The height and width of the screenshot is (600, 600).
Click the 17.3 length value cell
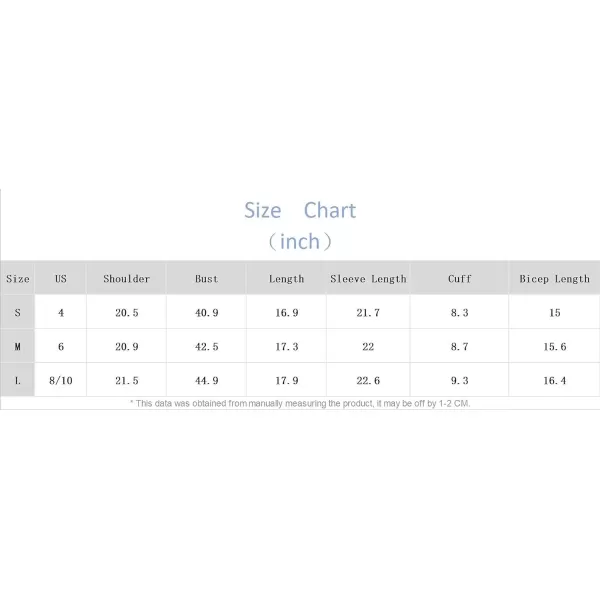tap(287, 347)
